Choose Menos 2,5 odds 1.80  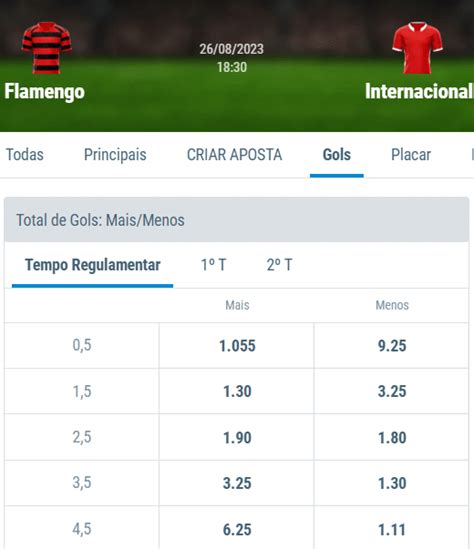coord(391,438)
